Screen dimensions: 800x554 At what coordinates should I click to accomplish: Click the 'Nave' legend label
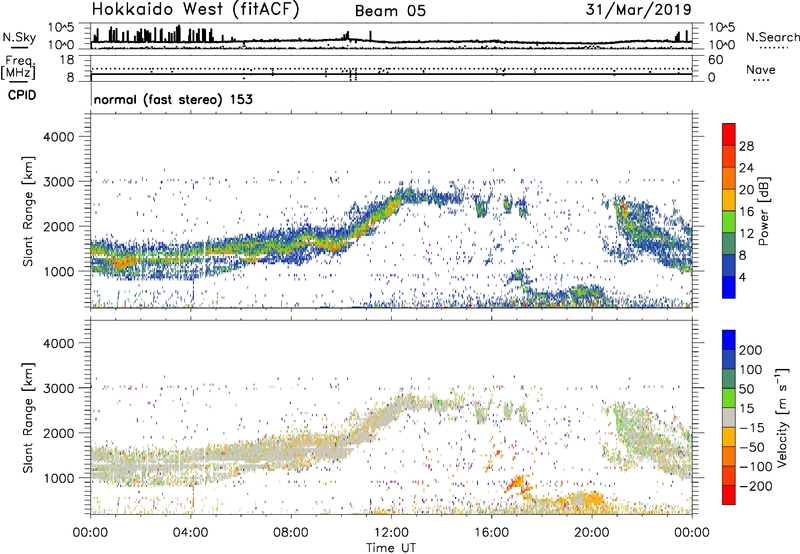[x=761, y=69]
